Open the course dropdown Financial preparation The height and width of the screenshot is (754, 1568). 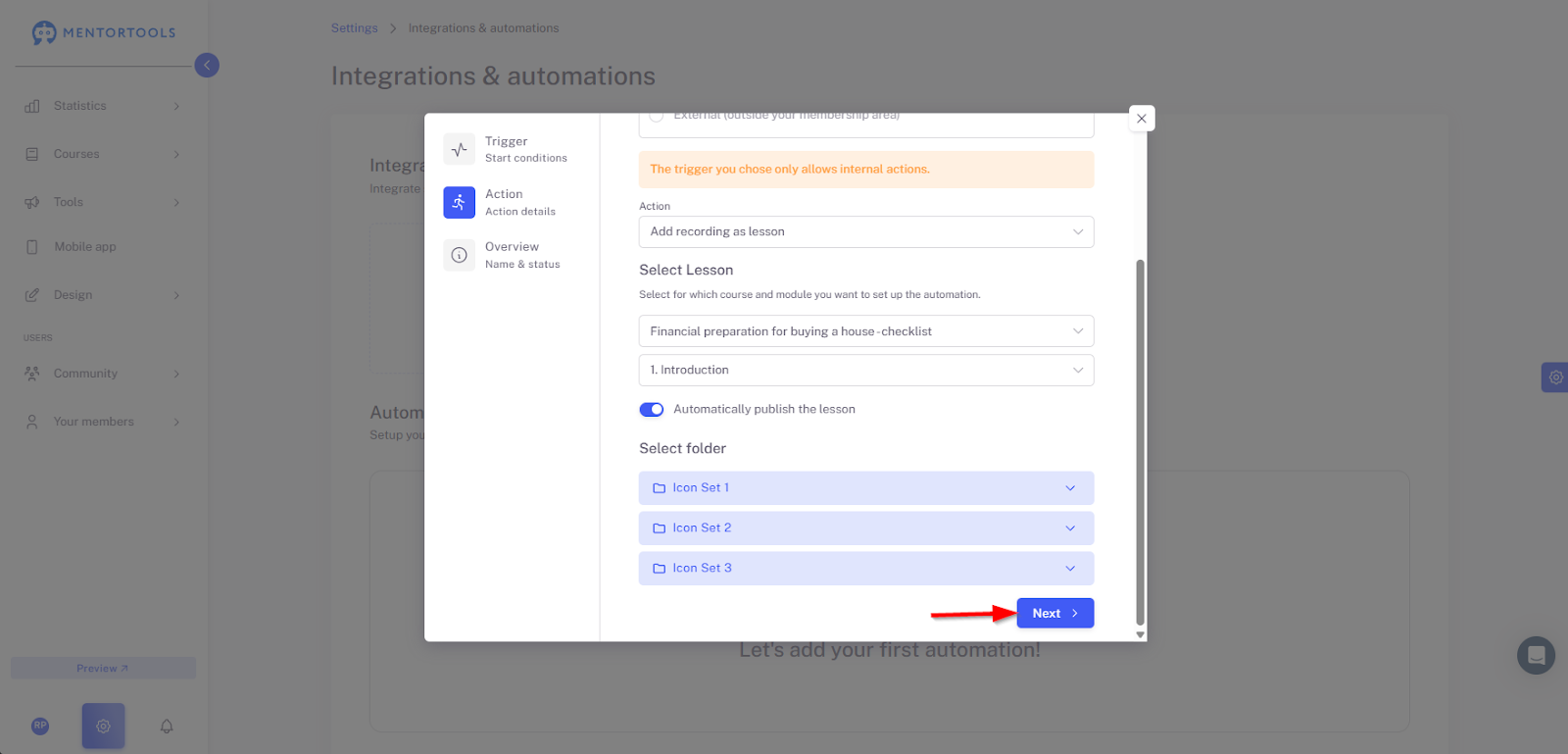click(x=866, y=331)
